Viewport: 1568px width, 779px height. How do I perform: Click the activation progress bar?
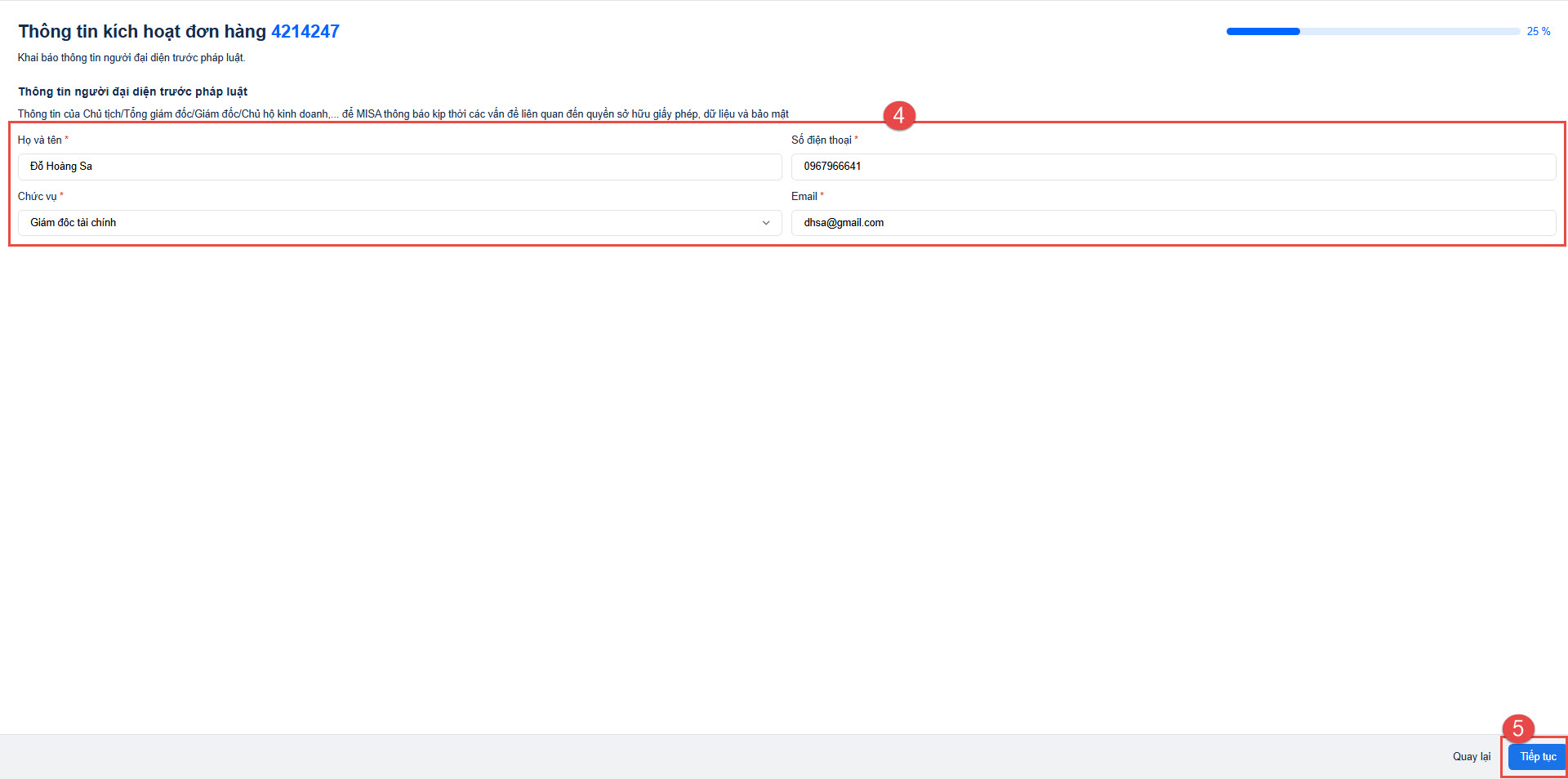click(x=1373, y=31)
